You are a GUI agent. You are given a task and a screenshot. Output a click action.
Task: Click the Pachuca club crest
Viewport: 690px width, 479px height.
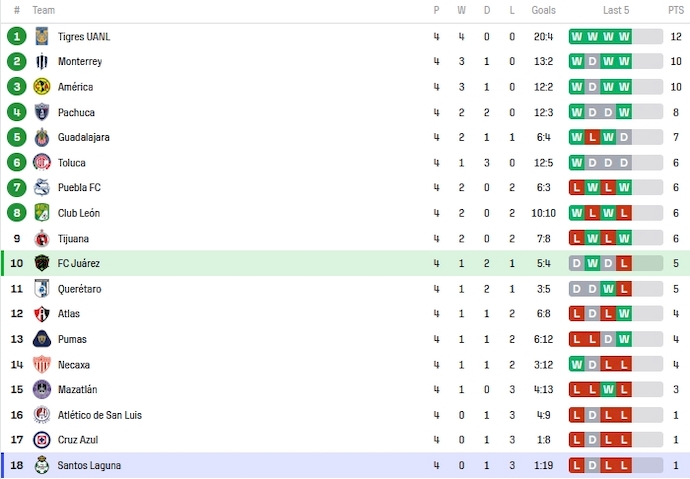pyautogui.click(x=42, y=112)
